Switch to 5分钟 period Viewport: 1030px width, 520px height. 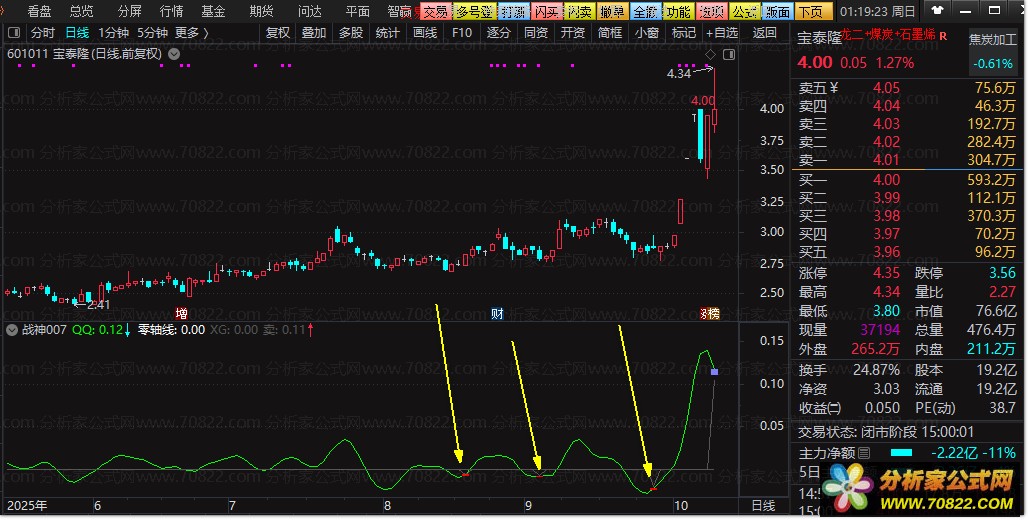pos(152,32)
